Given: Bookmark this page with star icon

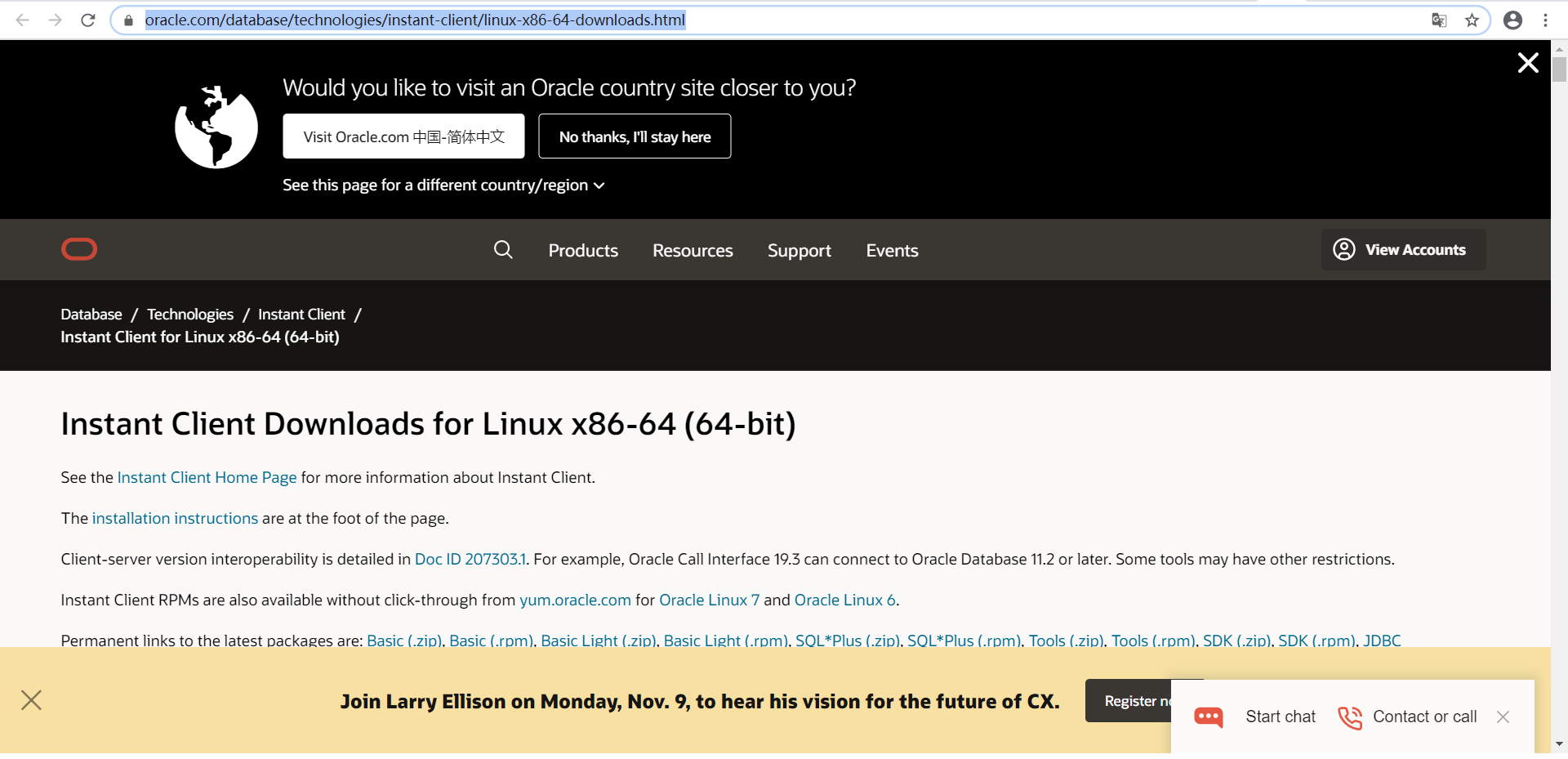Looking at the screenshot, I should click(x=1472, y=20).
